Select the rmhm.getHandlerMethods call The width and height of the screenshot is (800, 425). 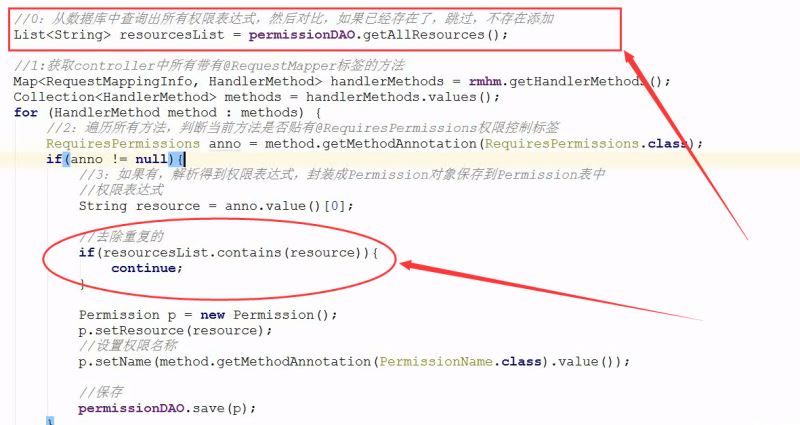565,82
